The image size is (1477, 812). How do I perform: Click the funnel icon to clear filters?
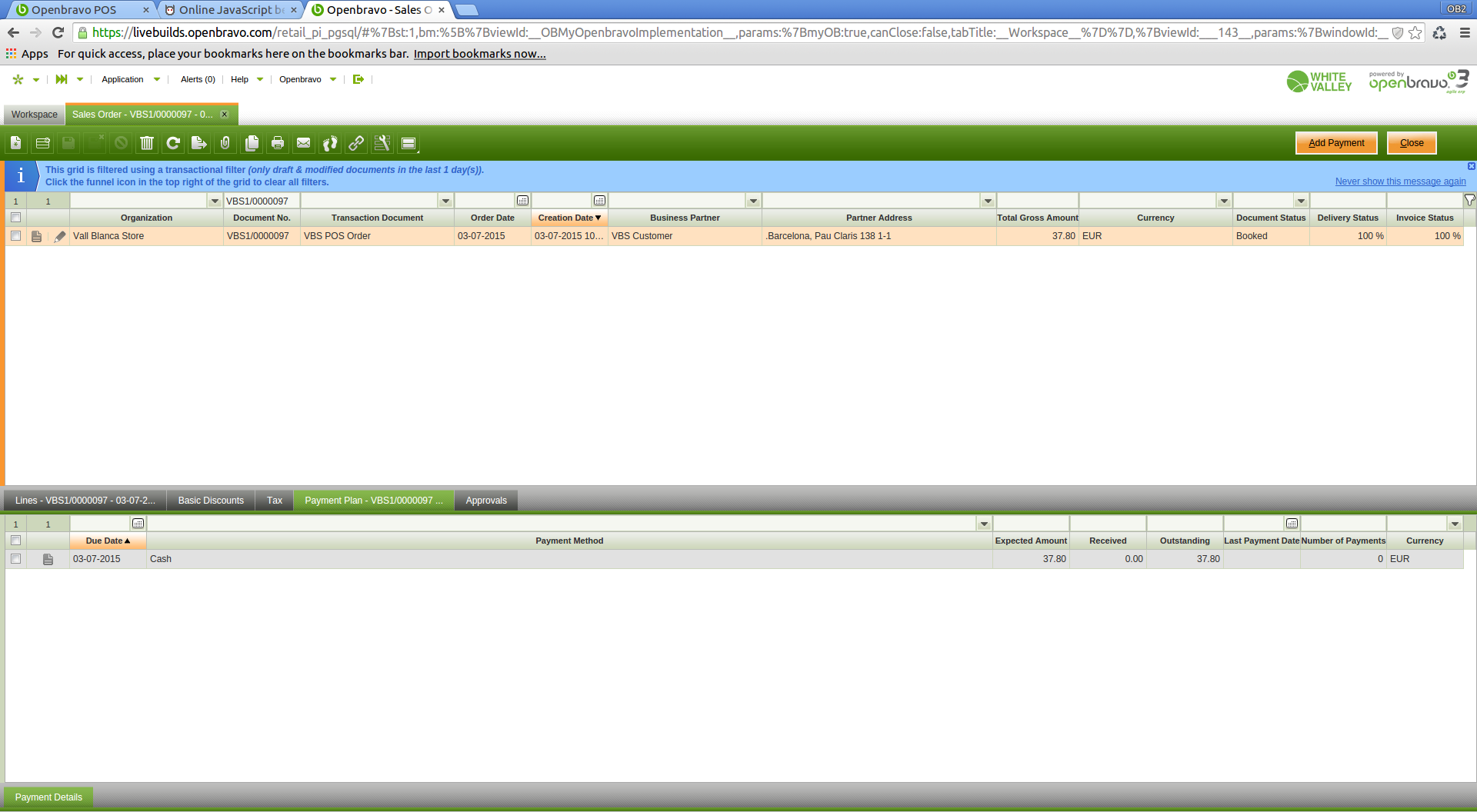point(1470,200)
